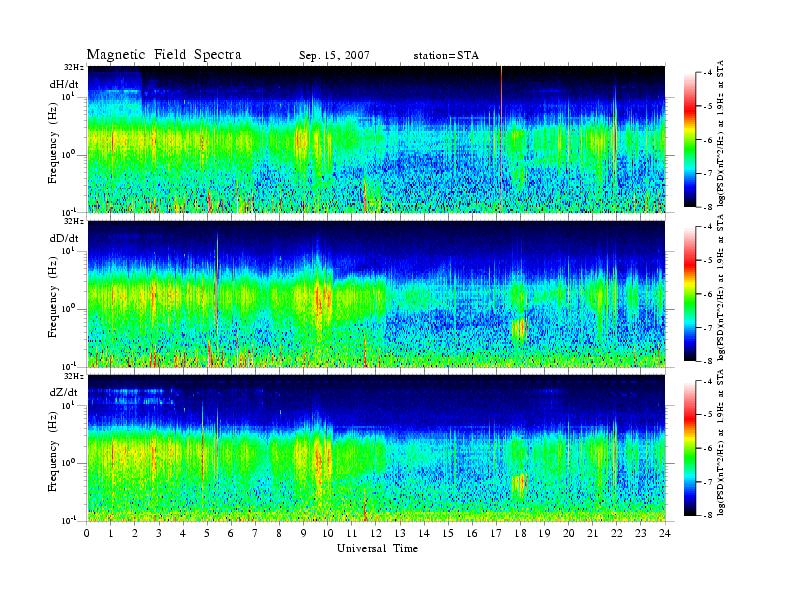Select the dZ/dt panel label
The width and height of the screenshot is (792, 612).
click(x=64, y=392)
